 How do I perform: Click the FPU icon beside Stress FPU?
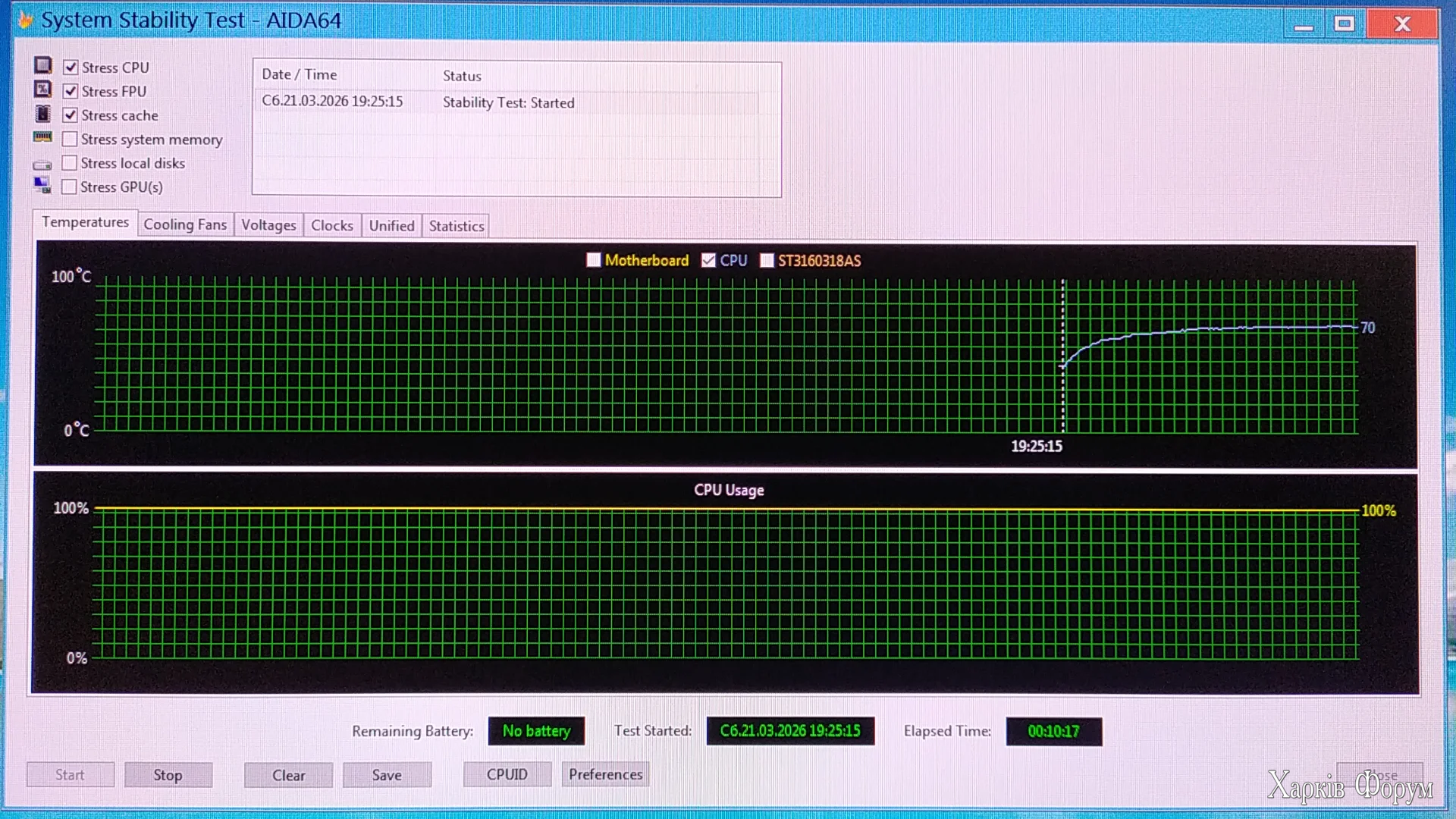43,89
